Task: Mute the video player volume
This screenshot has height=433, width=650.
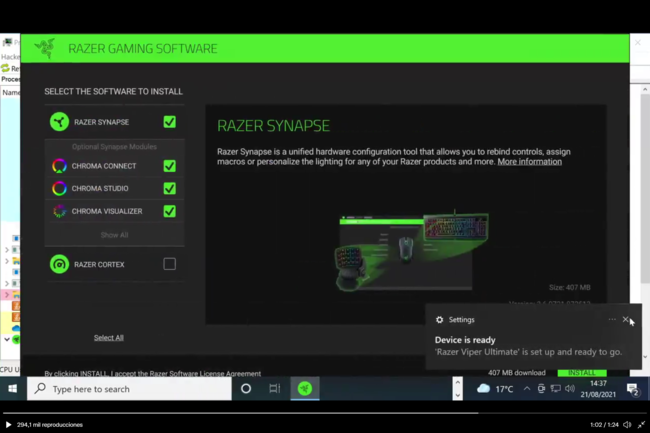Action: pos(627,425)
